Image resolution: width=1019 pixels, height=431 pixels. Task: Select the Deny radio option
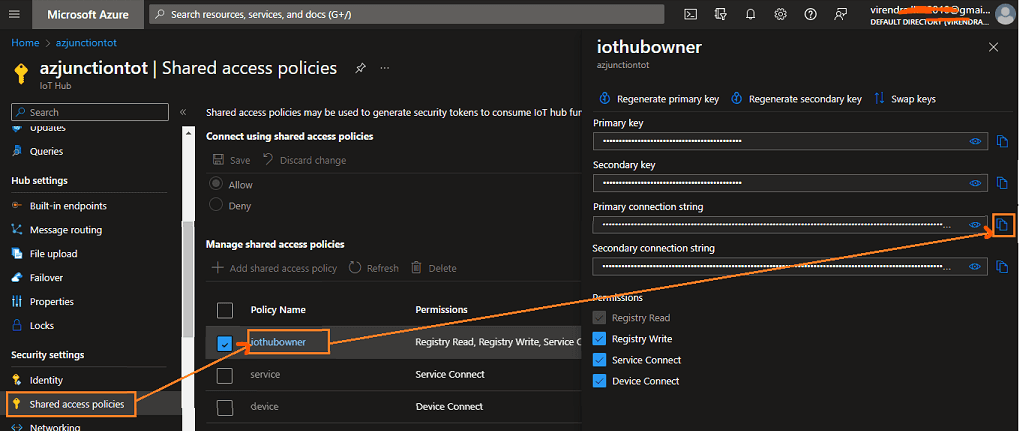tap(216, 205)
